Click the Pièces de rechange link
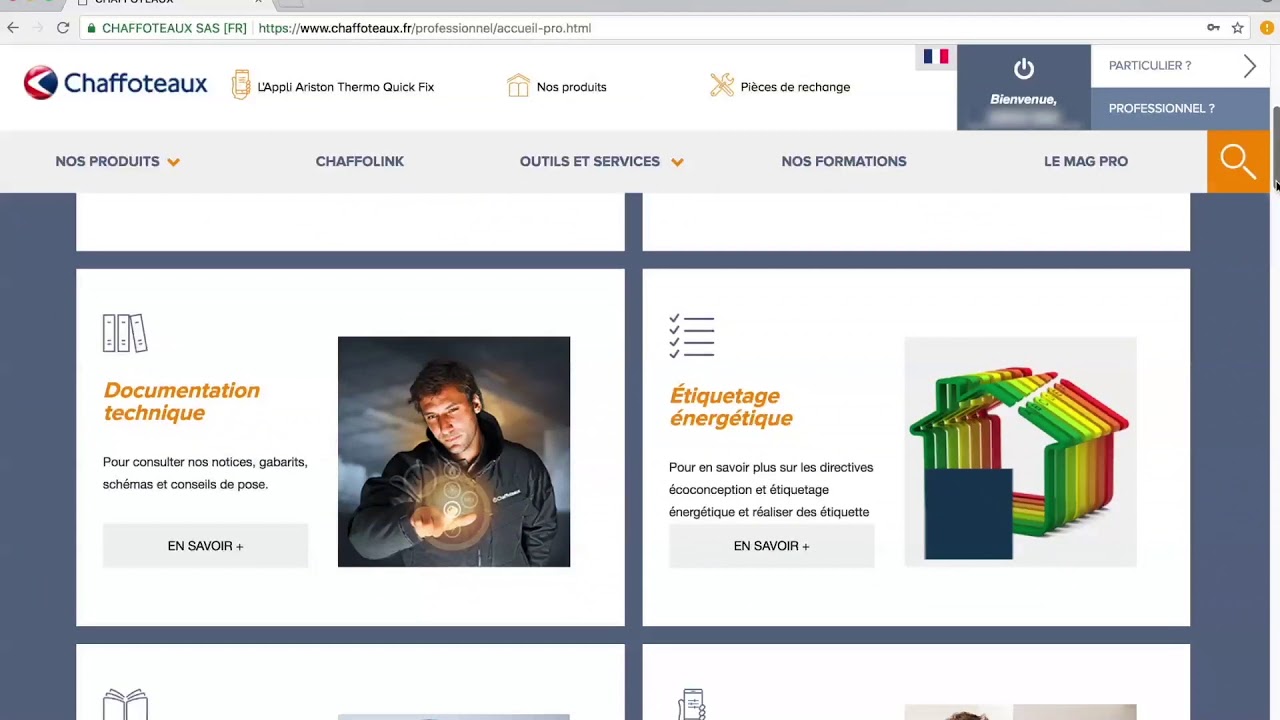Viewport: 1280px width, 720px height. [x=795, y=87]
